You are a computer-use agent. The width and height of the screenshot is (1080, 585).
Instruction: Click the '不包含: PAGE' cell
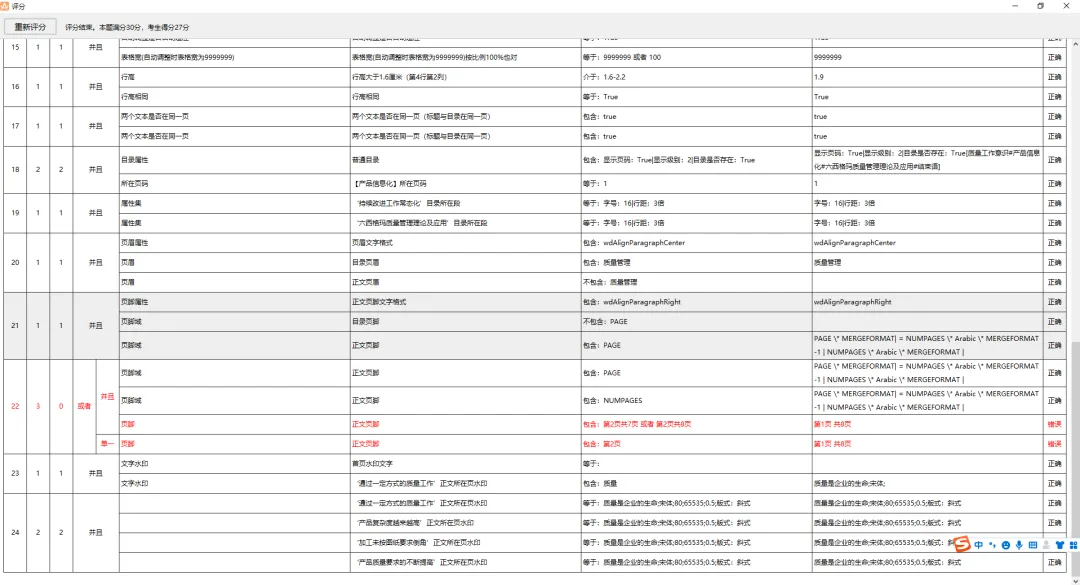(696, 322)
